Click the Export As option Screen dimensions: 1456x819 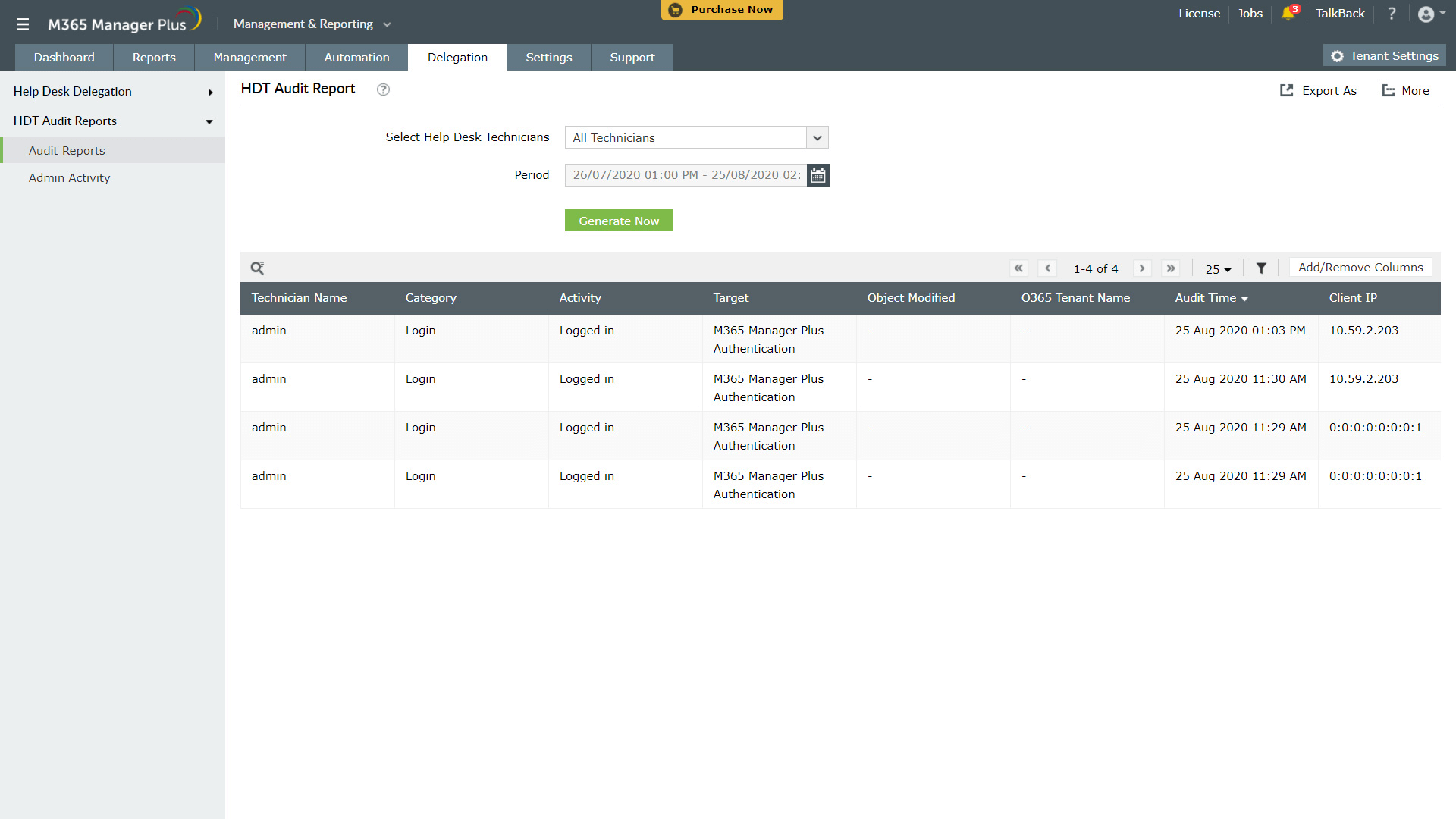(1318, 90)
